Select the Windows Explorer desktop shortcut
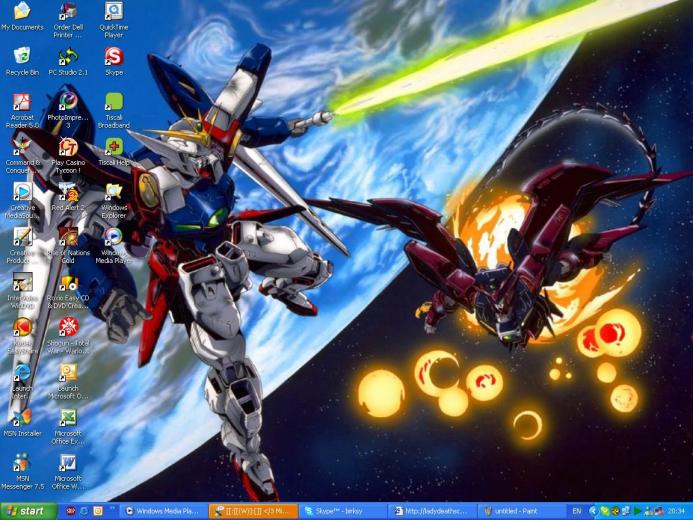693x520 pixels. pos(114,201)
